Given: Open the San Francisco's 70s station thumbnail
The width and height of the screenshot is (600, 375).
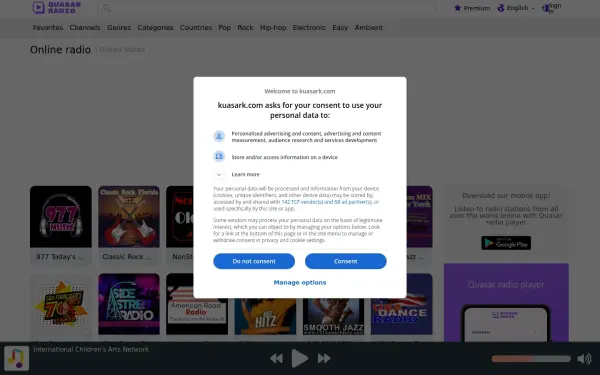Looking at the screenshot, I should (x=61, y=304).
